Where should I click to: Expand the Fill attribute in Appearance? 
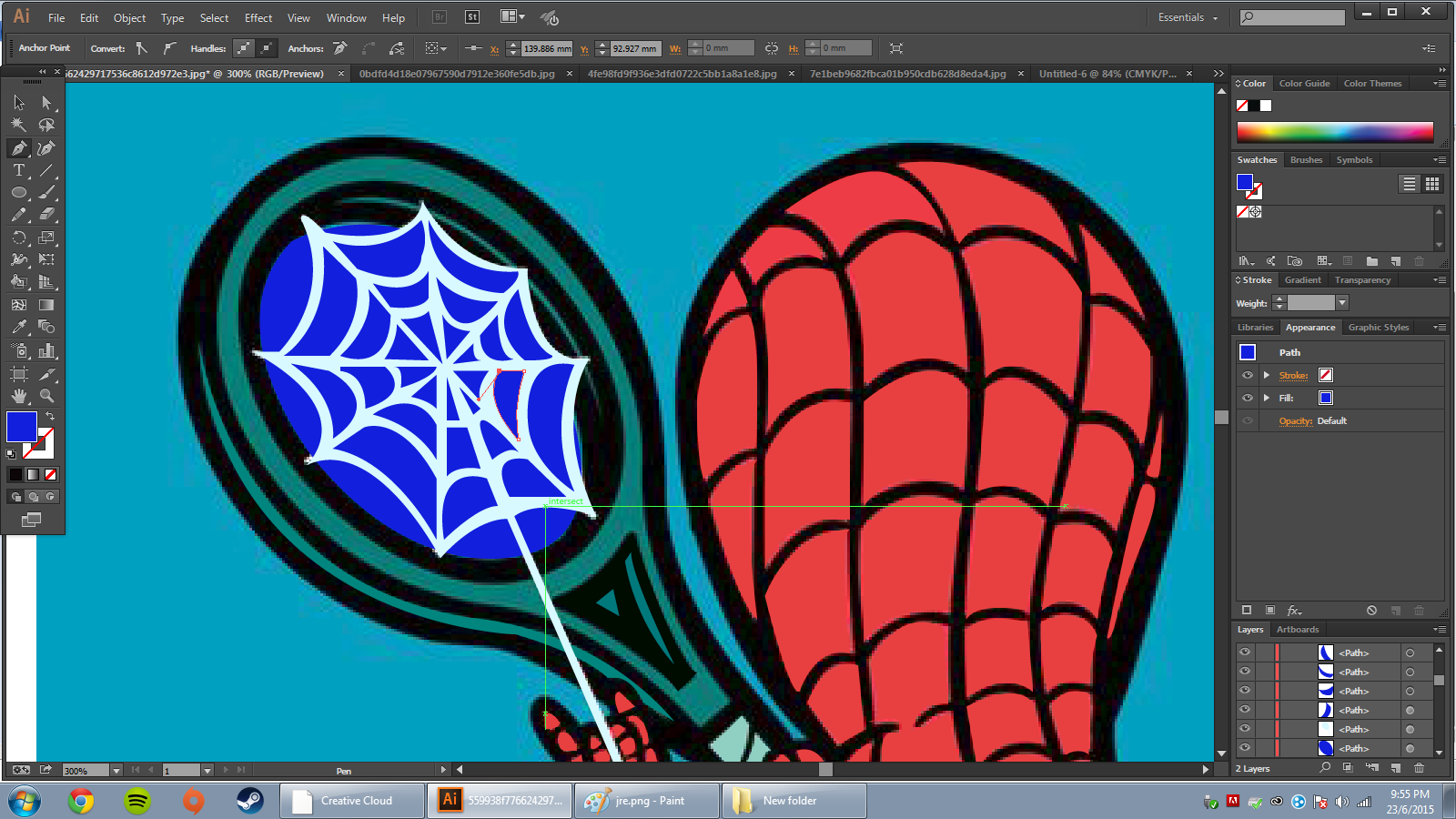pos(1266,398)
